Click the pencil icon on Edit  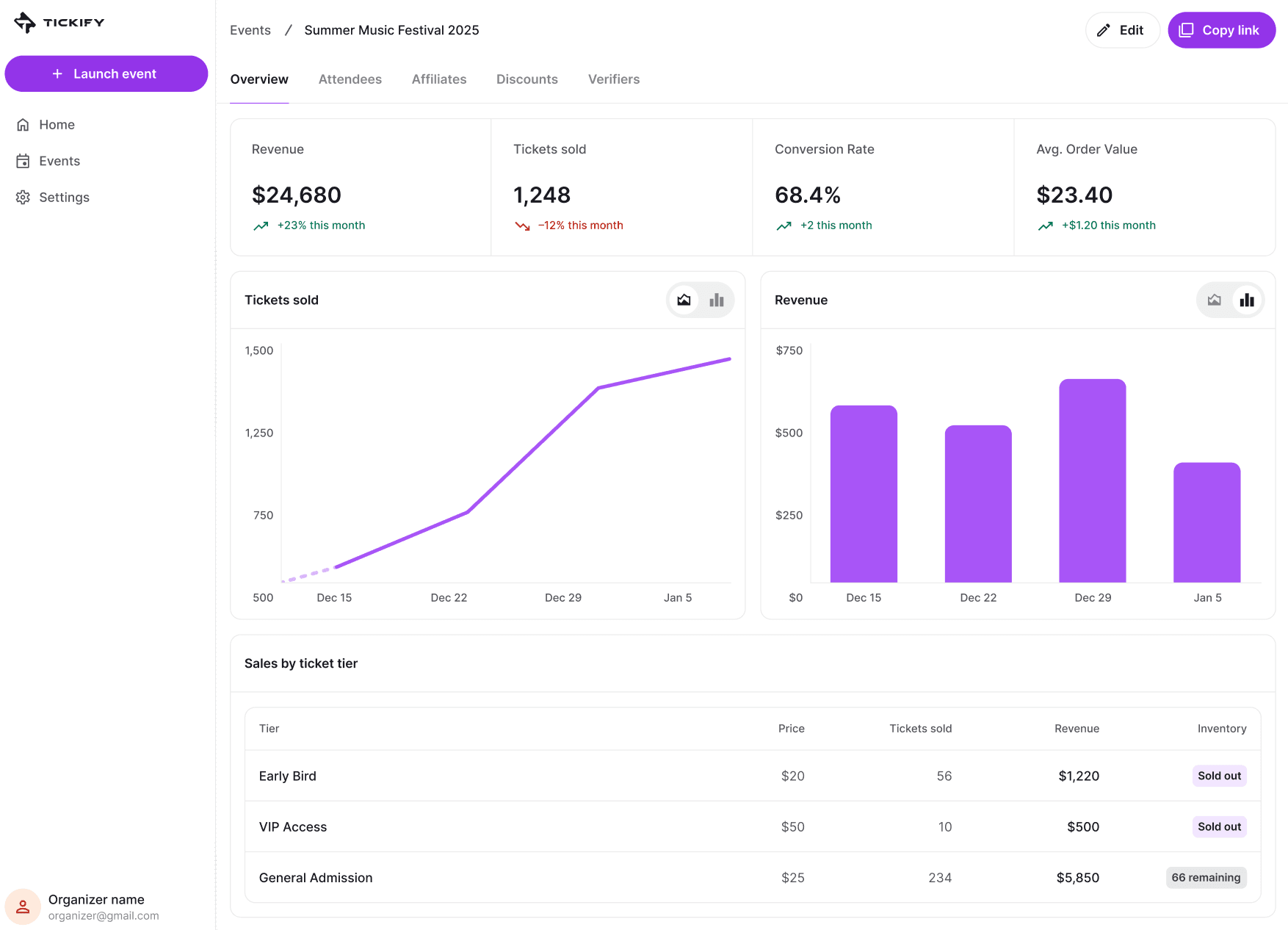pyautogui.click(x=1103, y=30)
